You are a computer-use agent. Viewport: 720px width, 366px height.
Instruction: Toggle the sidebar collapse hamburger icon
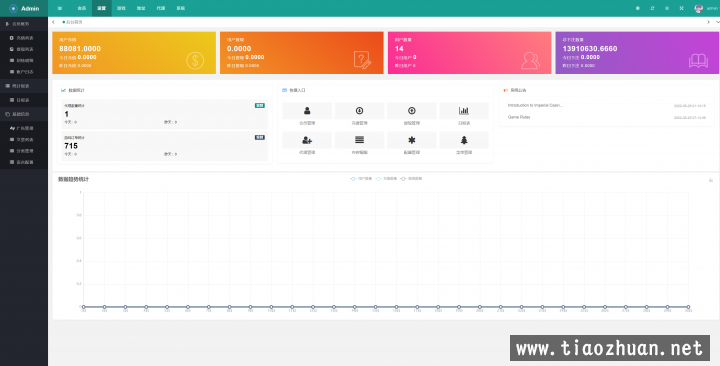point(60,8)
